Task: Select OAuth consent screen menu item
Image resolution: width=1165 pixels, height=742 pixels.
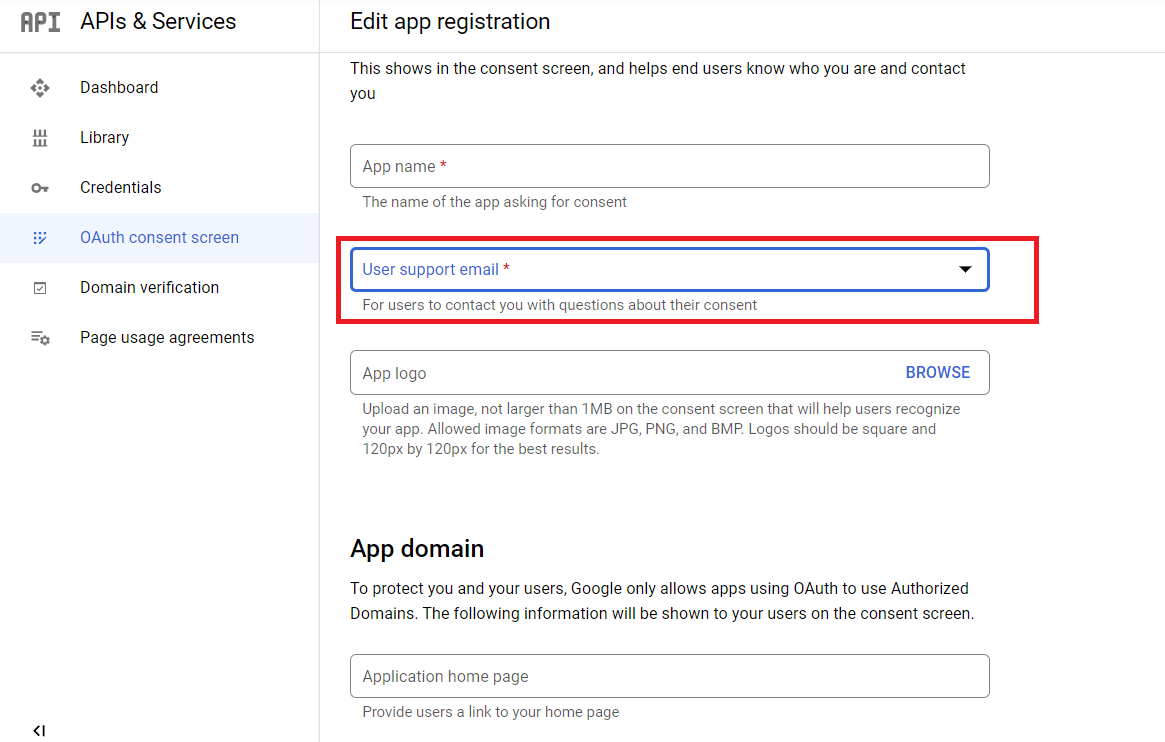Action: pos(160,238)
